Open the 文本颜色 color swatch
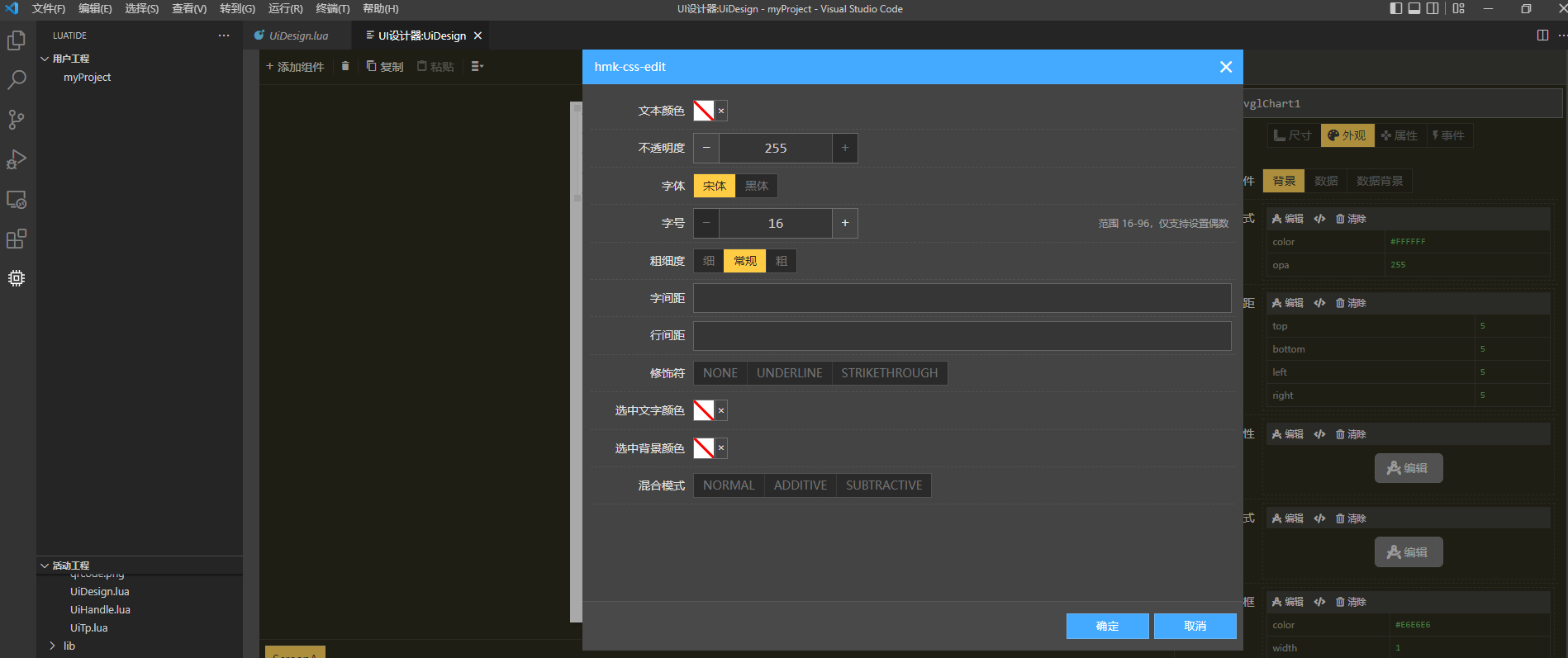Viewport: 1568px width, 658px height. [704, 111]
